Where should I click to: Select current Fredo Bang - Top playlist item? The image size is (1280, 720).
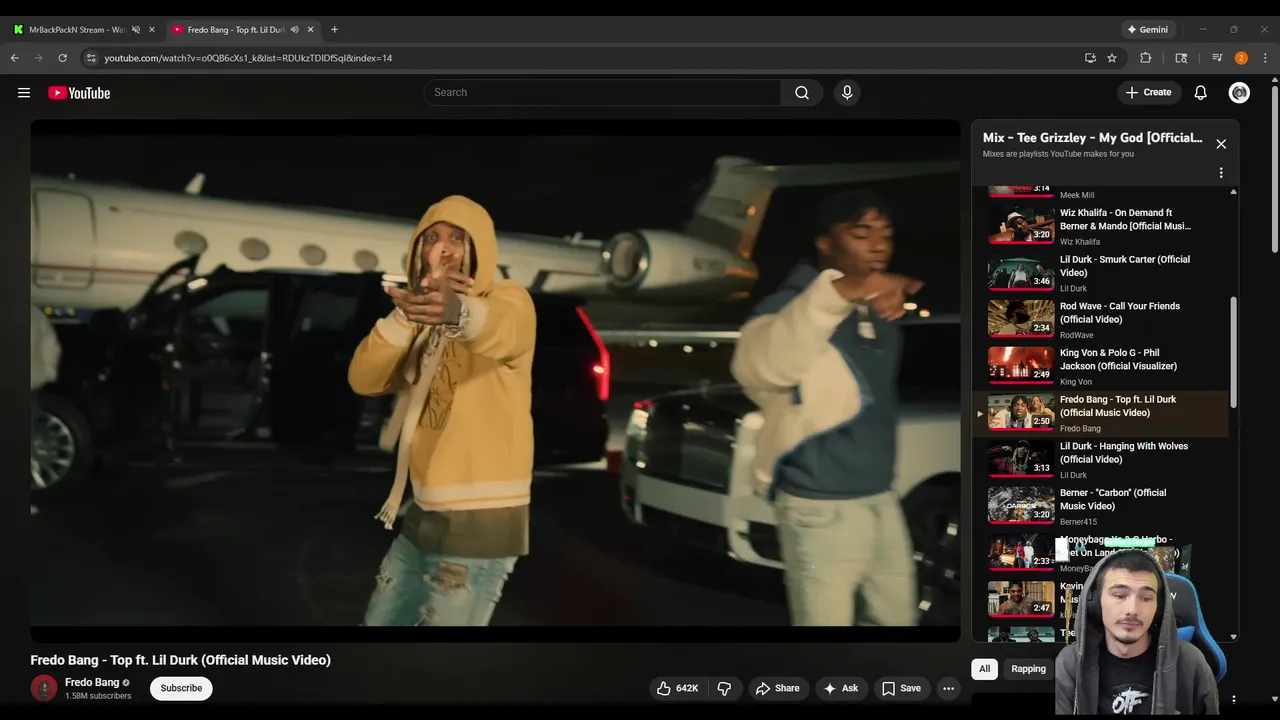[x=1100, y=413]
